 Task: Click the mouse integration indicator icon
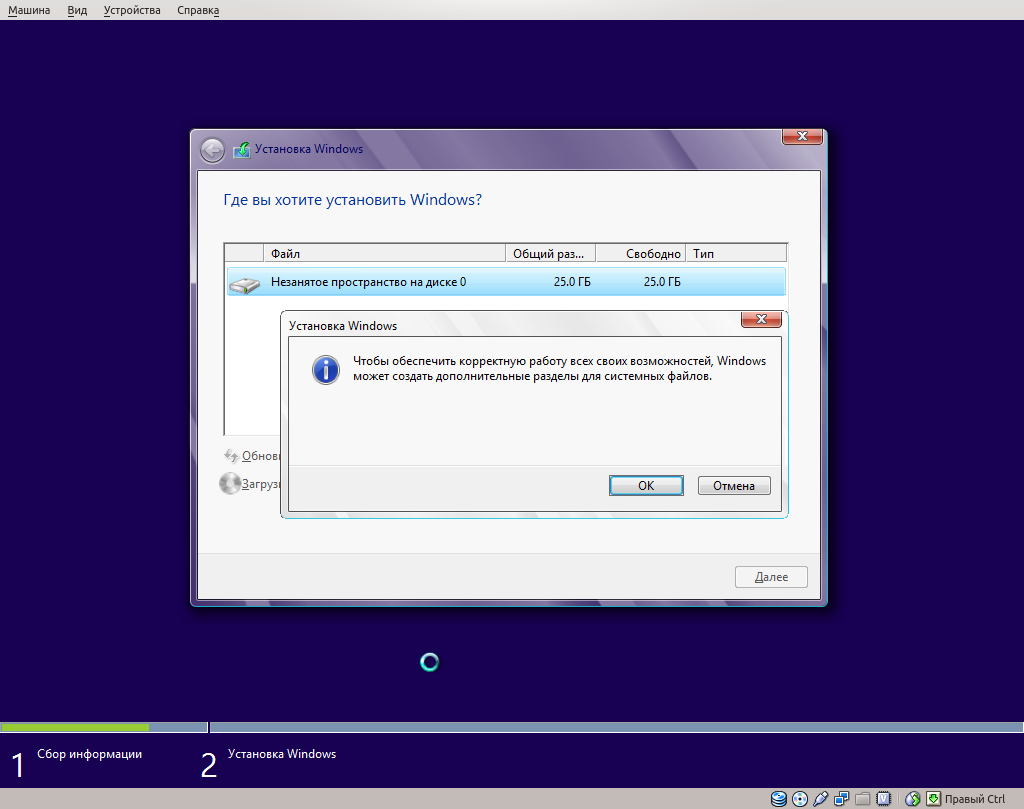pos(913,799)
